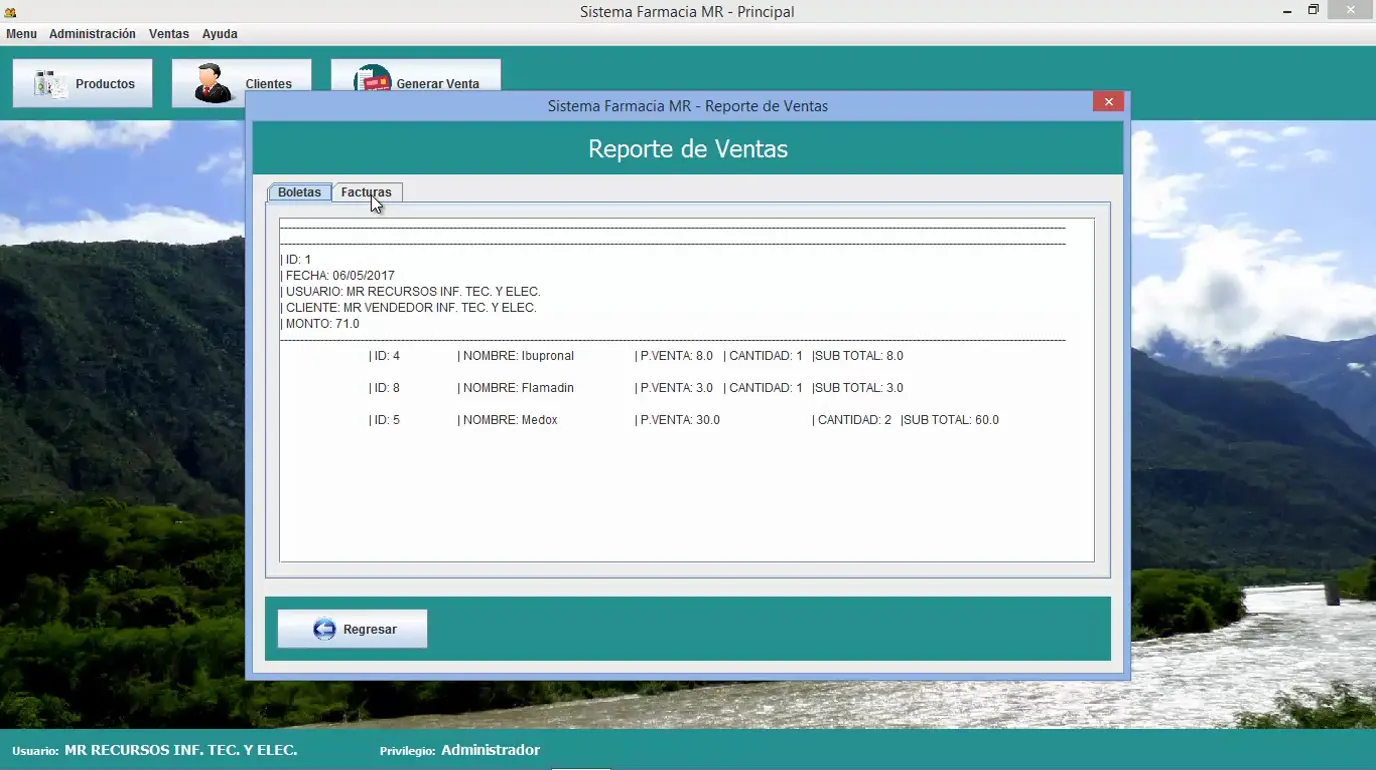Click the Productos toolbar button
This screenshot has width=1376, height=770.
click(x=82, y=82)
